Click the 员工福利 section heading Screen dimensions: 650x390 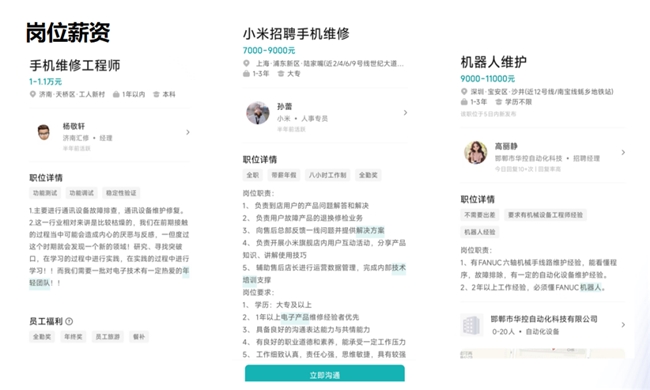click(x=46, y=321)
